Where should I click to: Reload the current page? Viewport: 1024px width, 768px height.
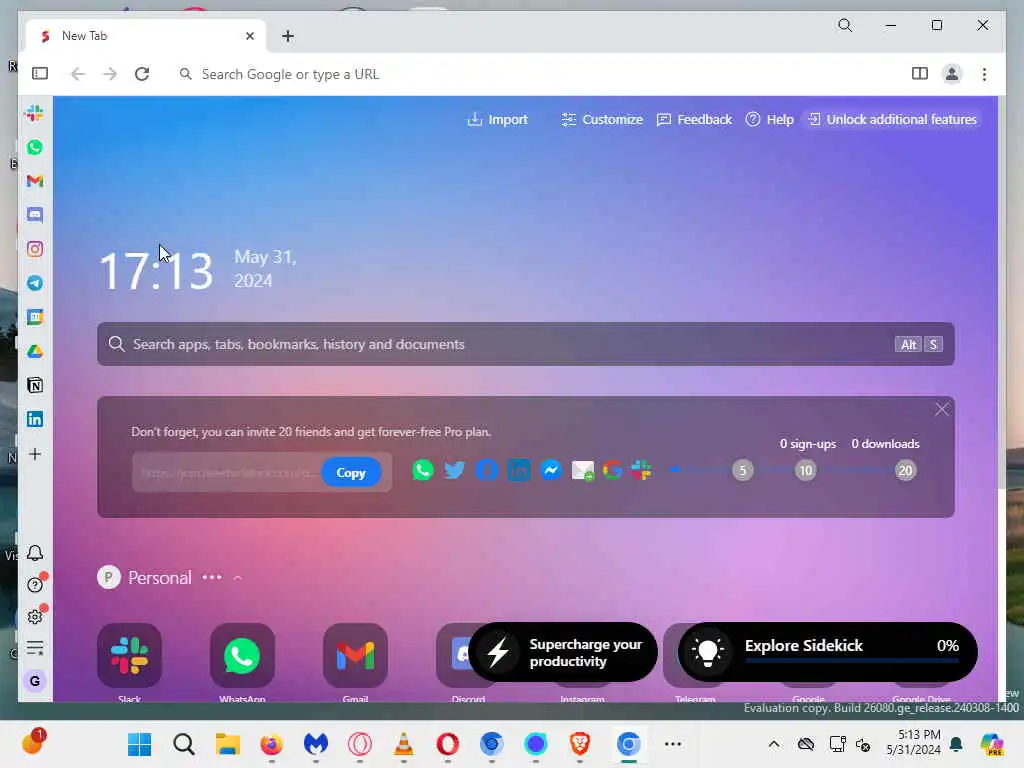(142, 74)
